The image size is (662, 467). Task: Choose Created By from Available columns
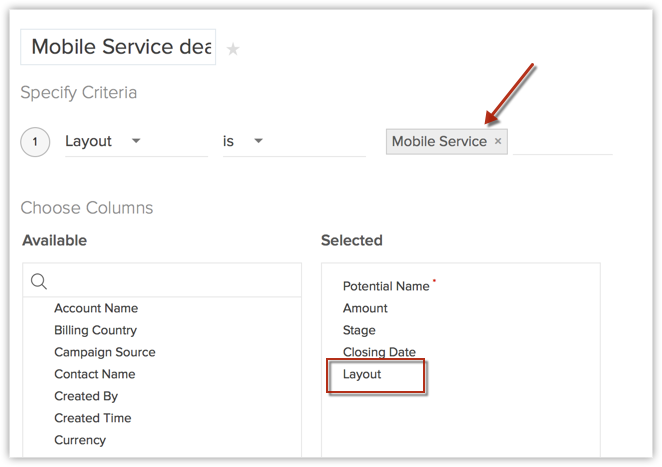tap(86, 396)
